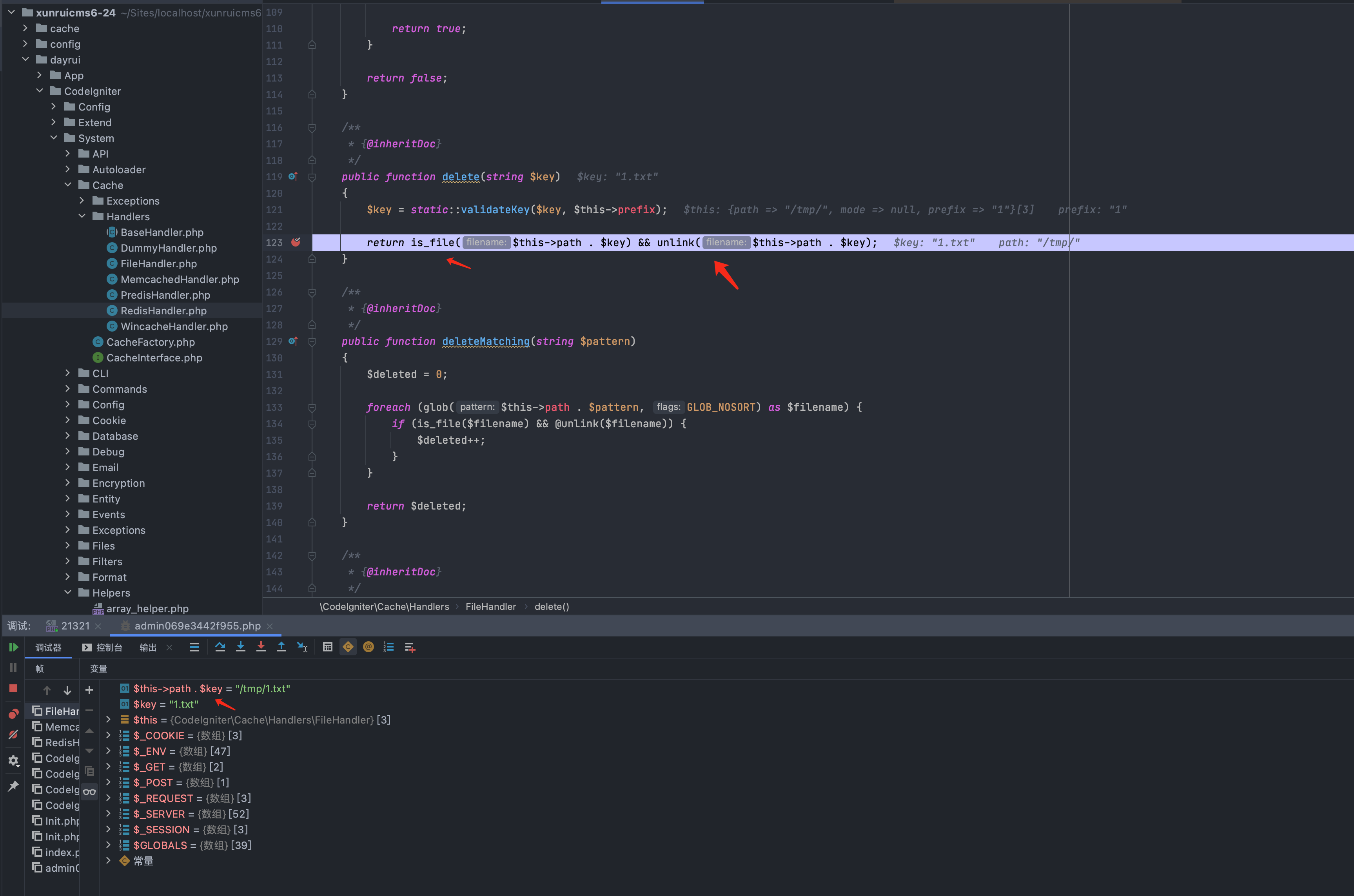Mute all breakpoints

14,735
